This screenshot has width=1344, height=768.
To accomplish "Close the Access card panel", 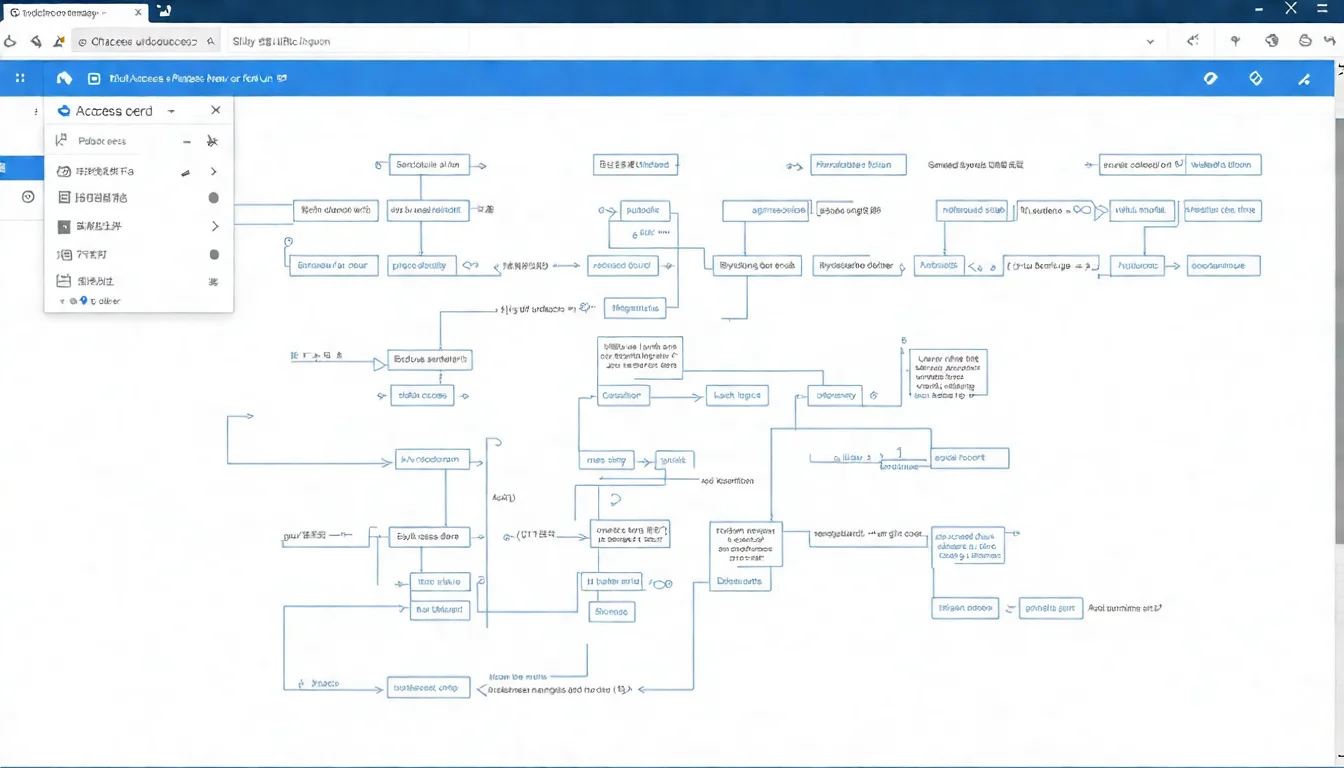I will (x=216, y=110).
